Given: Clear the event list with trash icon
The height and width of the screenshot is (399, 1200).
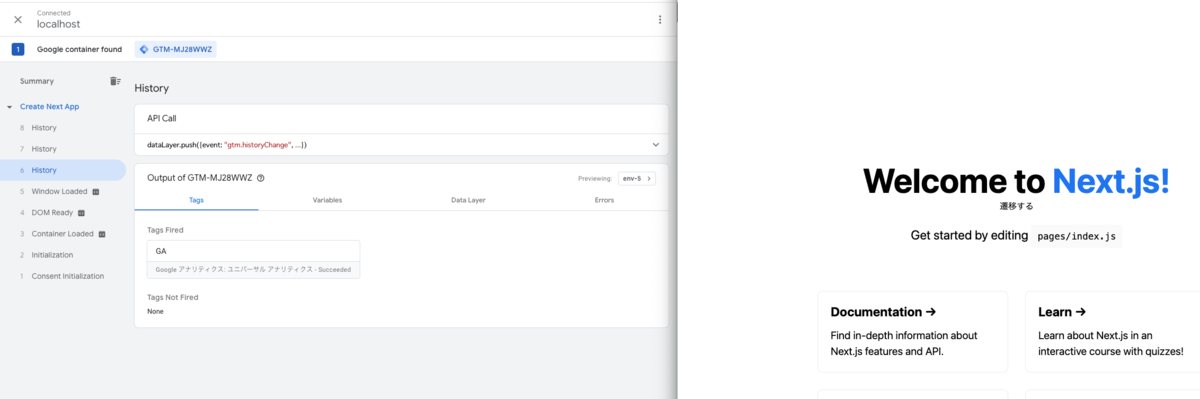Looking at the screenshot, I should (x=115, y=81).
